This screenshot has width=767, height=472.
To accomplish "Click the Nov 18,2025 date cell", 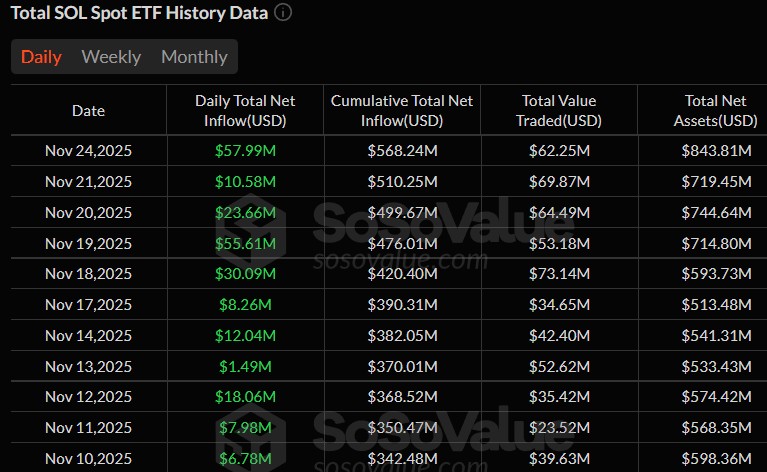I will [x=89, y=273].
